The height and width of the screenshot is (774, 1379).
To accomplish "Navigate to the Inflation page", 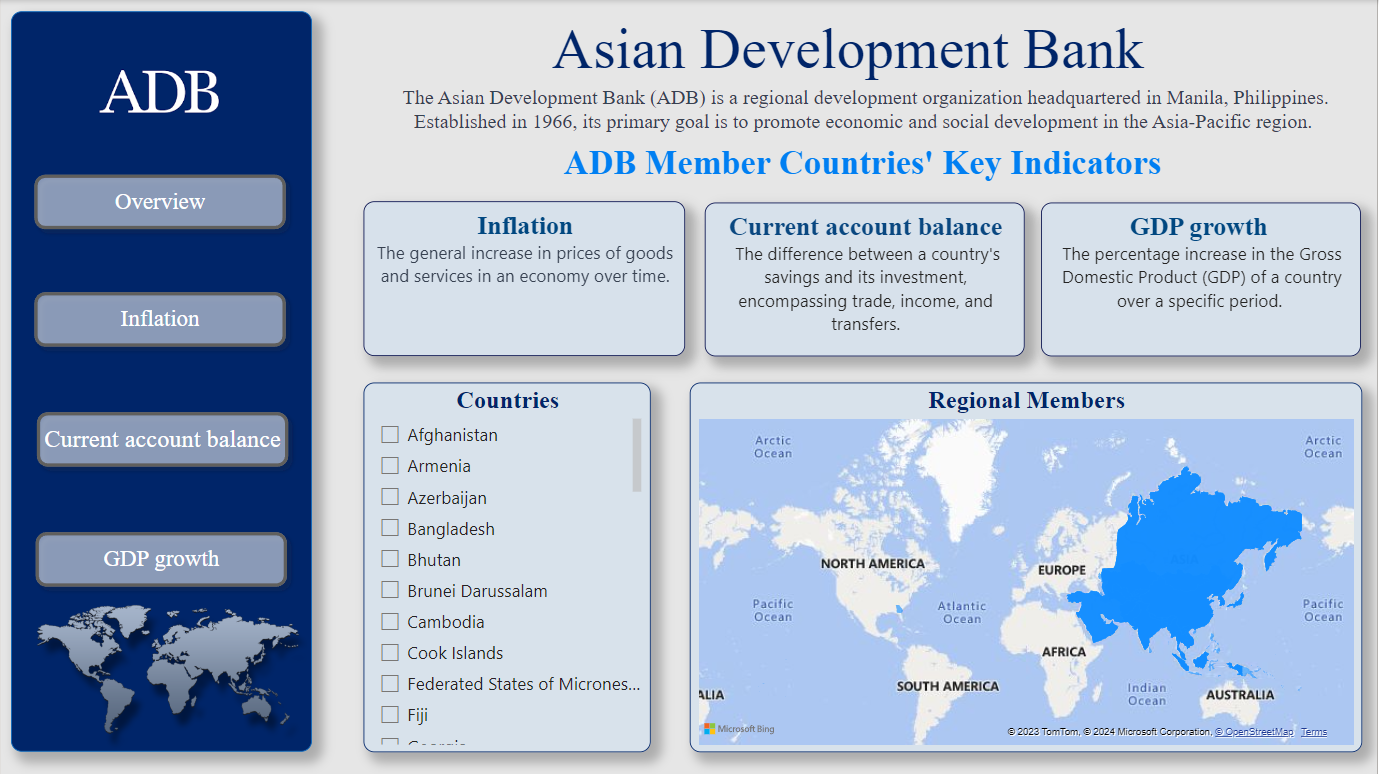I will coord(160,319).
